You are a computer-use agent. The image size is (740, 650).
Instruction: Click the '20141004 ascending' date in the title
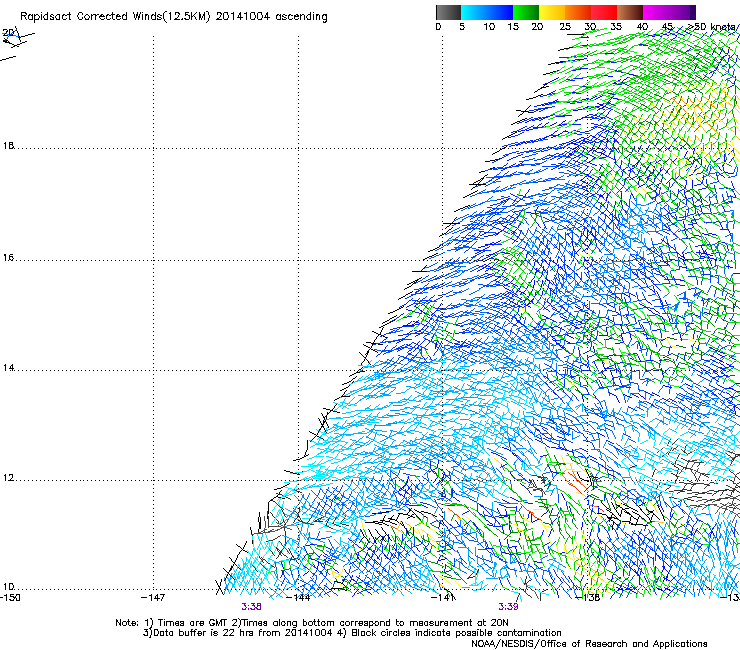pos(271,17)
